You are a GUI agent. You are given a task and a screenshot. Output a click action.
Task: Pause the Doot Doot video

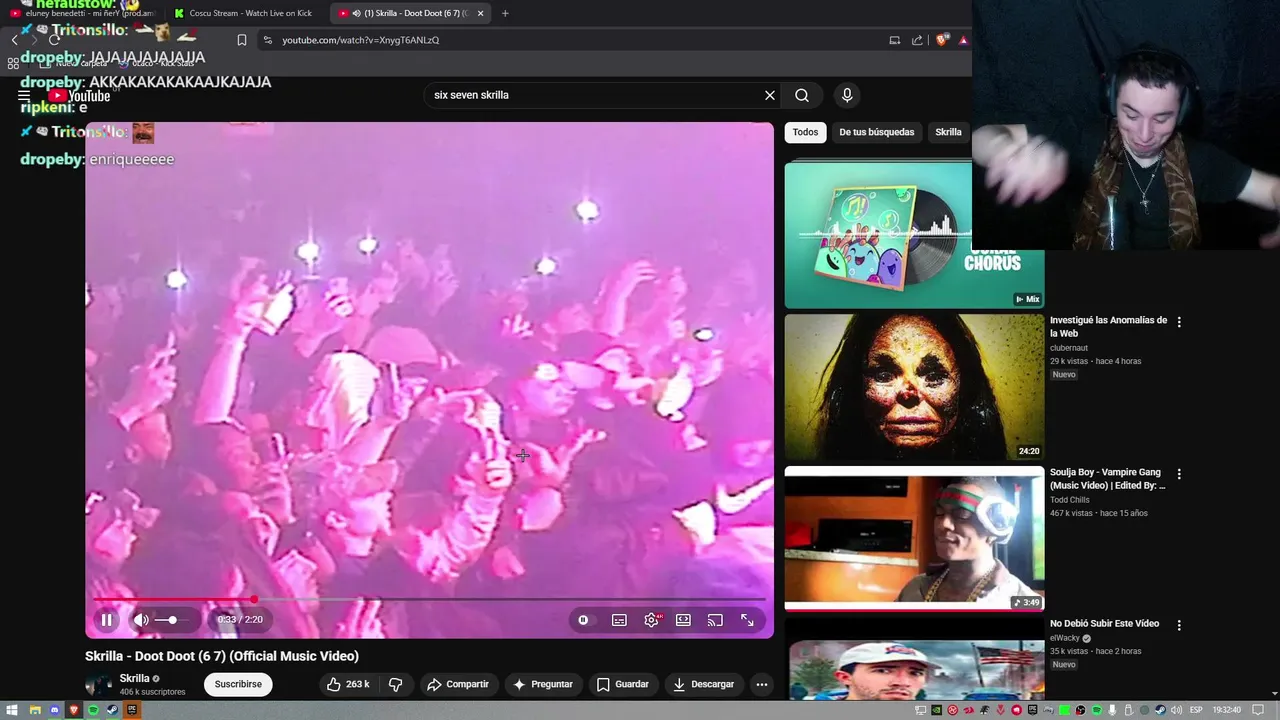106,620
